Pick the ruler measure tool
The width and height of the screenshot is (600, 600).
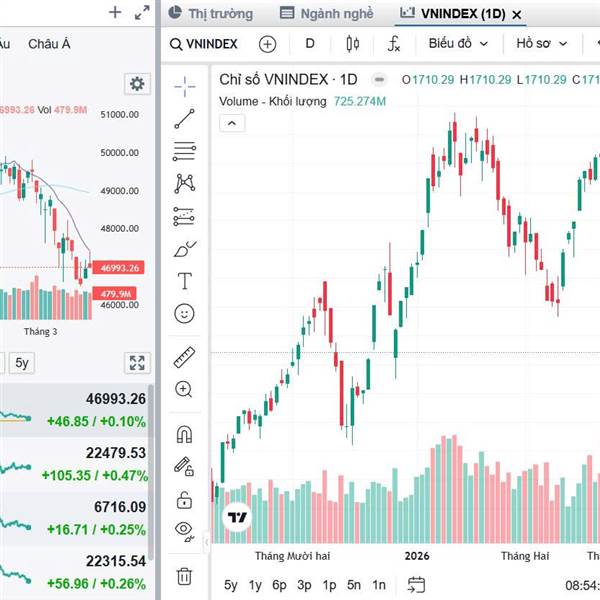coord(185,357)
